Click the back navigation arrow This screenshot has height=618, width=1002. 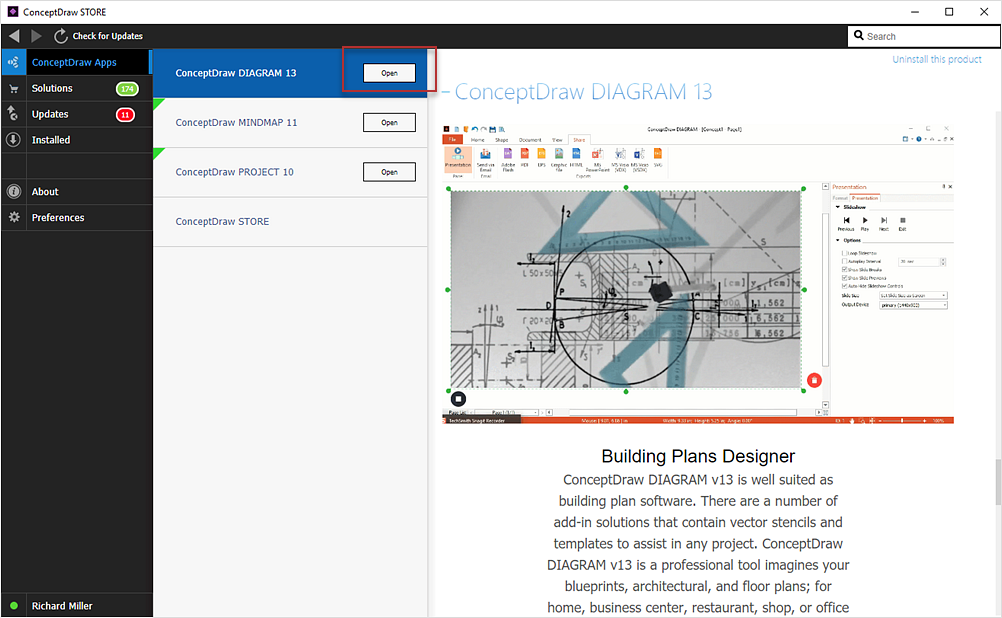point(14,36)
